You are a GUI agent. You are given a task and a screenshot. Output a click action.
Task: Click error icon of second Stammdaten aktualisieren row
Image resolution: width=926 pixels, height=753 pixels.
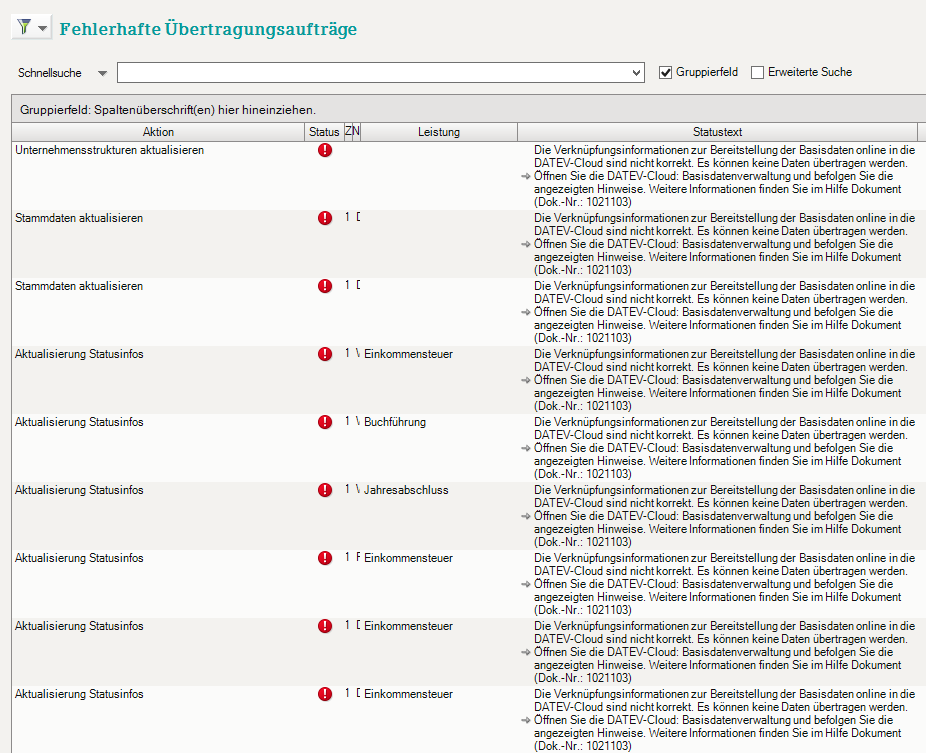pos(325,286)
